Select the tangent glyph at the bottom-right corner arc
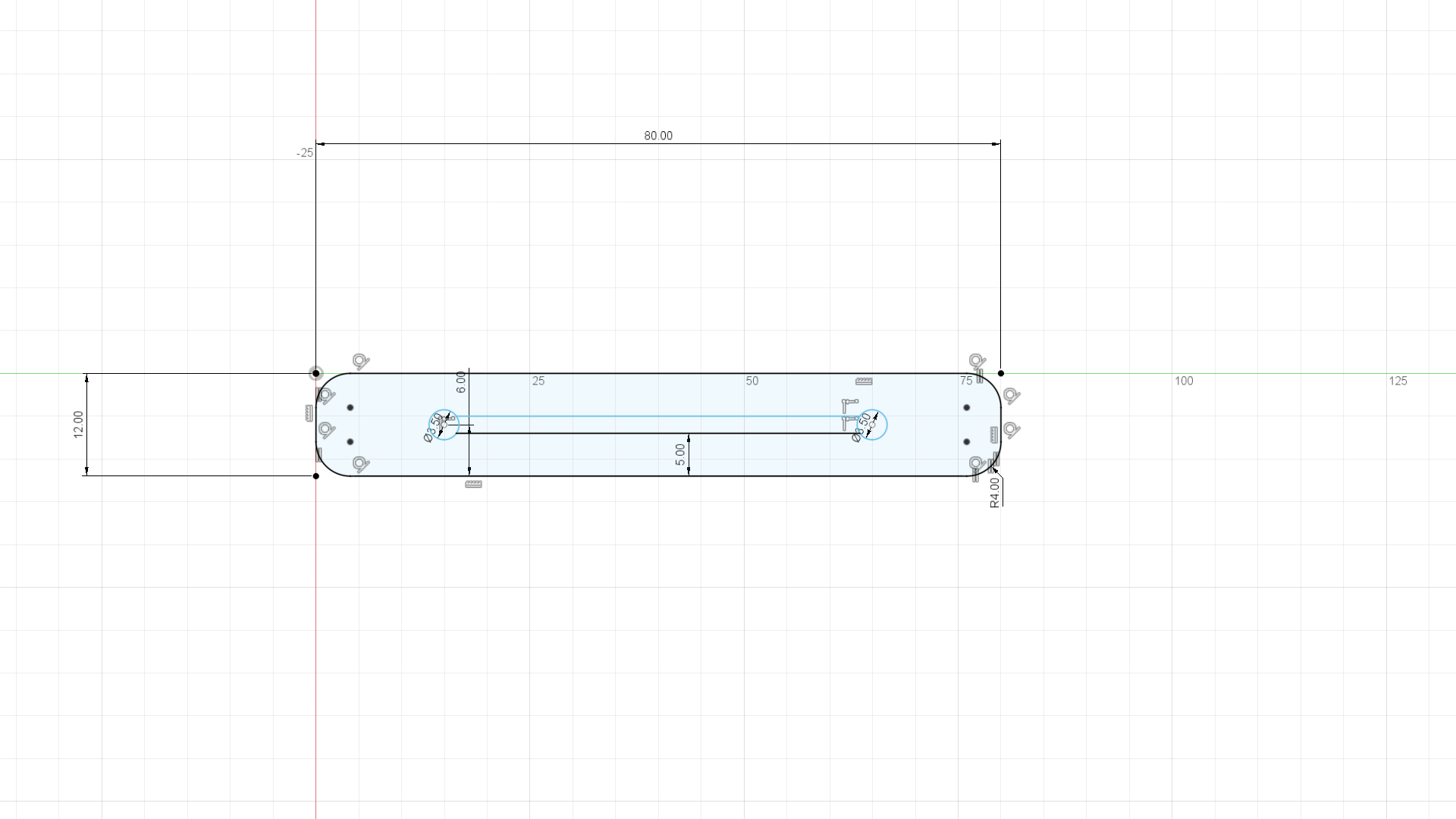The width and height of the screenshot is (1456, 819). click(x=977, y=463)
